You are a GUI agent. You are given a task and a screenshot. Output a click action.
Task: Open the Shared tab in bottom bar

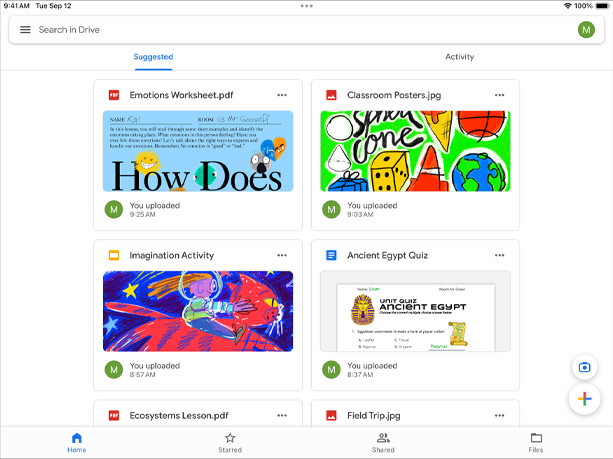pyautogui.click(x=383, y=442)
